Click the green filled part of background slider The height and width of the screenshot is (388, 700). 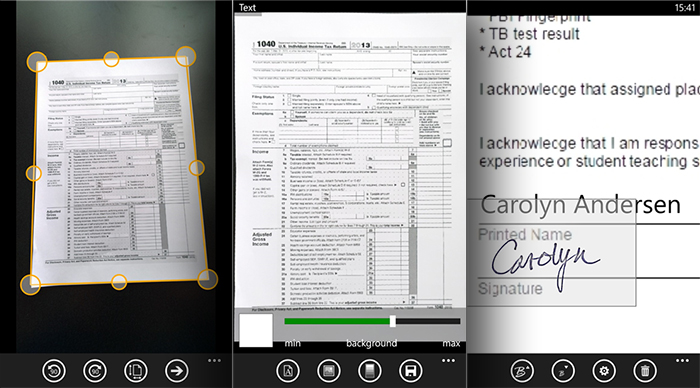point(337,321)
